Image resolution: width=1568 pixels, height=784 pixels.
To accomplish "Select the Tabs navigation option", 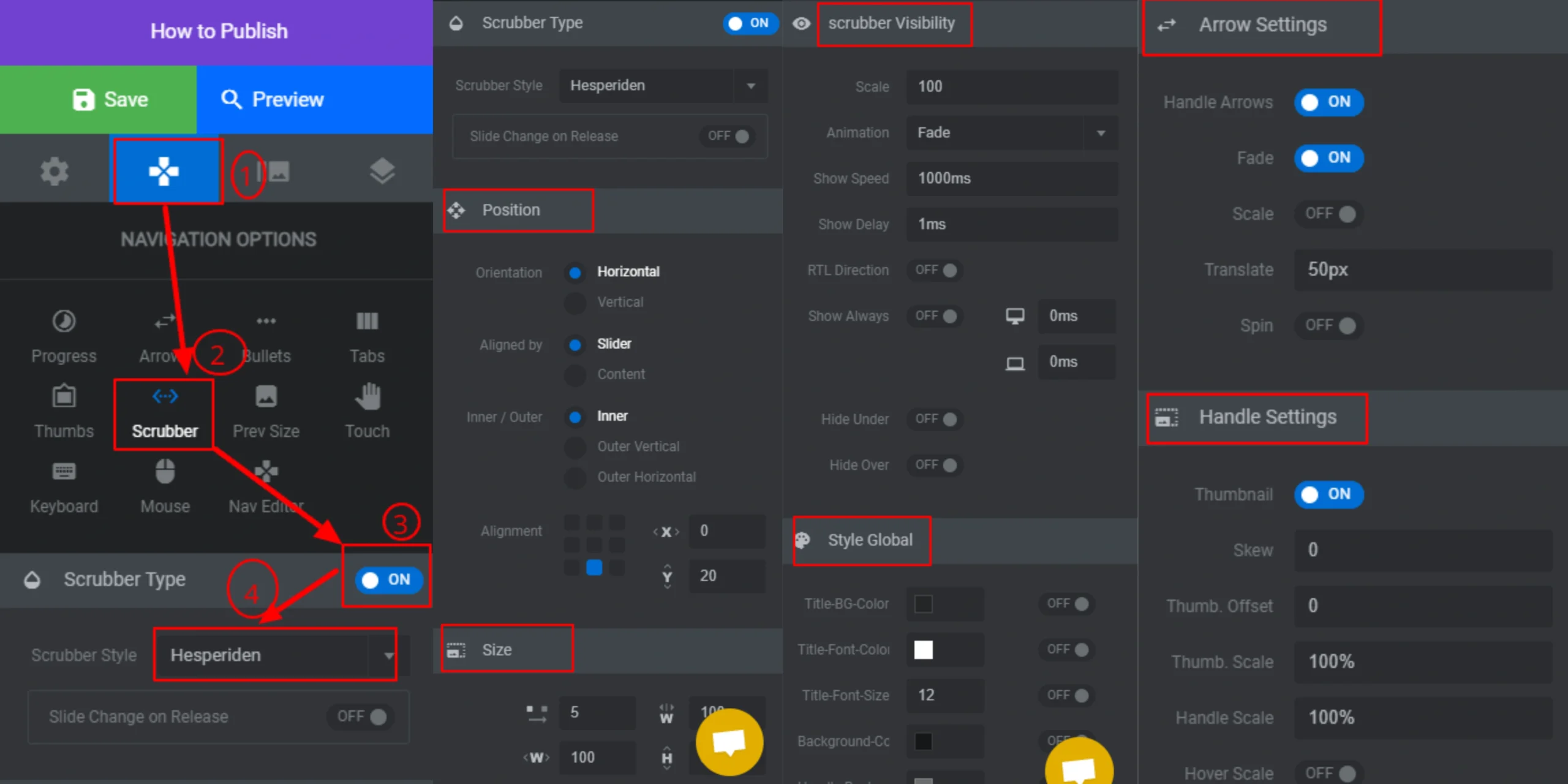I will [x=367, y=337].
